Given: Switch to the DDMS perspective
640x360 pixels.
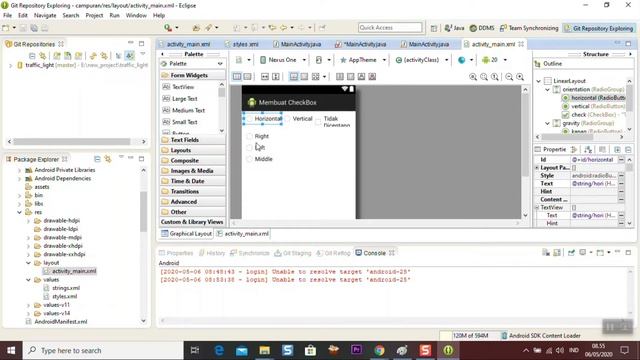Looking at the screenshot, I should tap(482, 28).
